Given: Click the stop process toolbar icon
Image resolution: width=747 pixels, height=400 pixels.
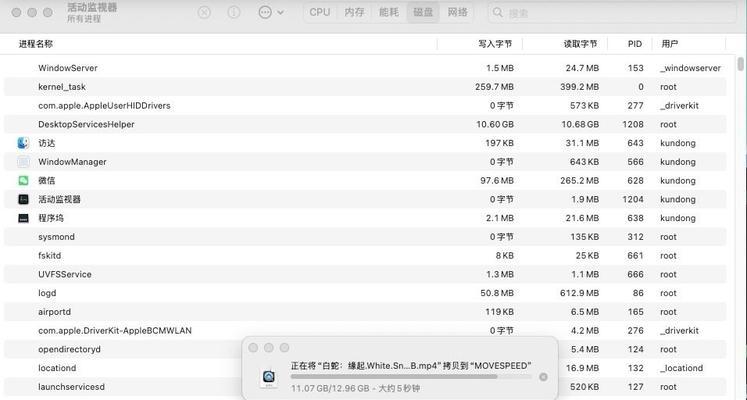Looking at the screenshot, I should 204,12.
